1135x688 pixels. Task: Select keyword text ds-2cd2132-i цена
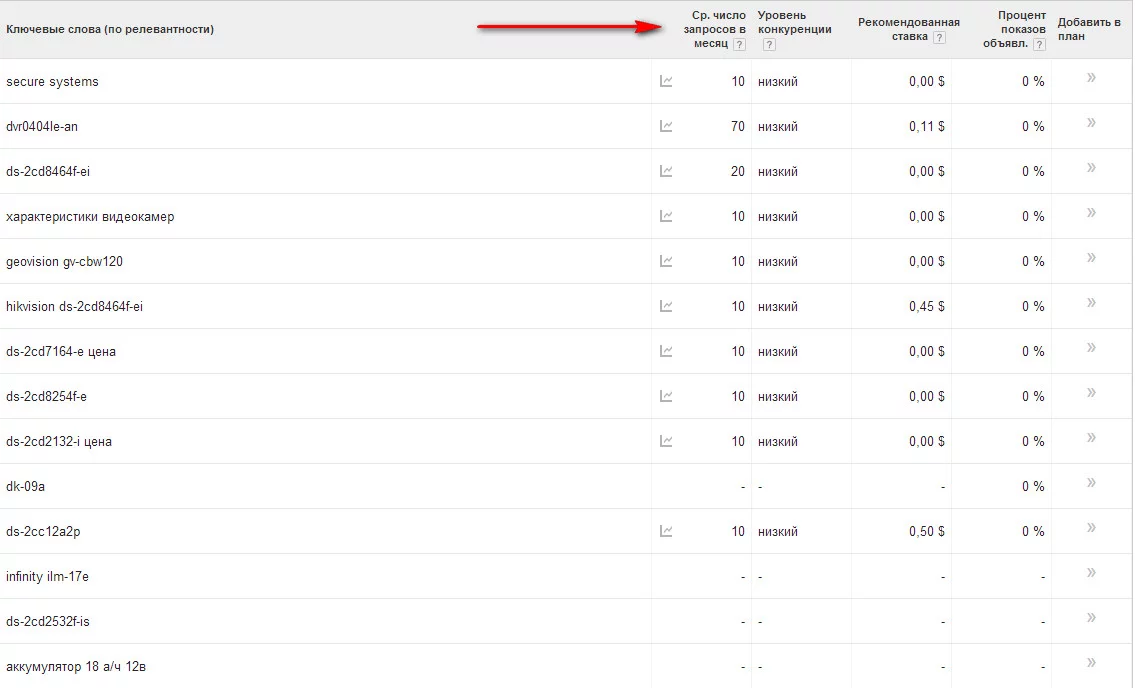click(59, 441)
